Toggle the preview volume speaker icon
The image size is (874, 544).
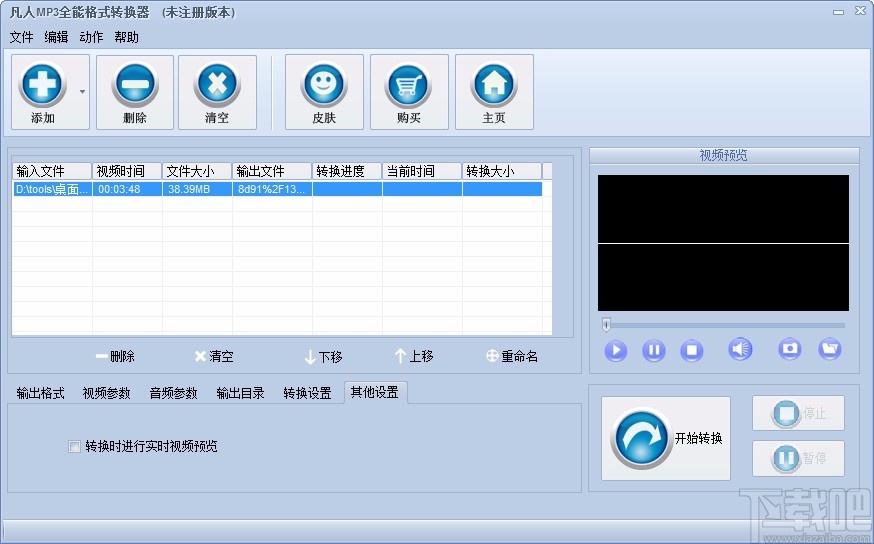pyautogui.click(x=740, y=349)
